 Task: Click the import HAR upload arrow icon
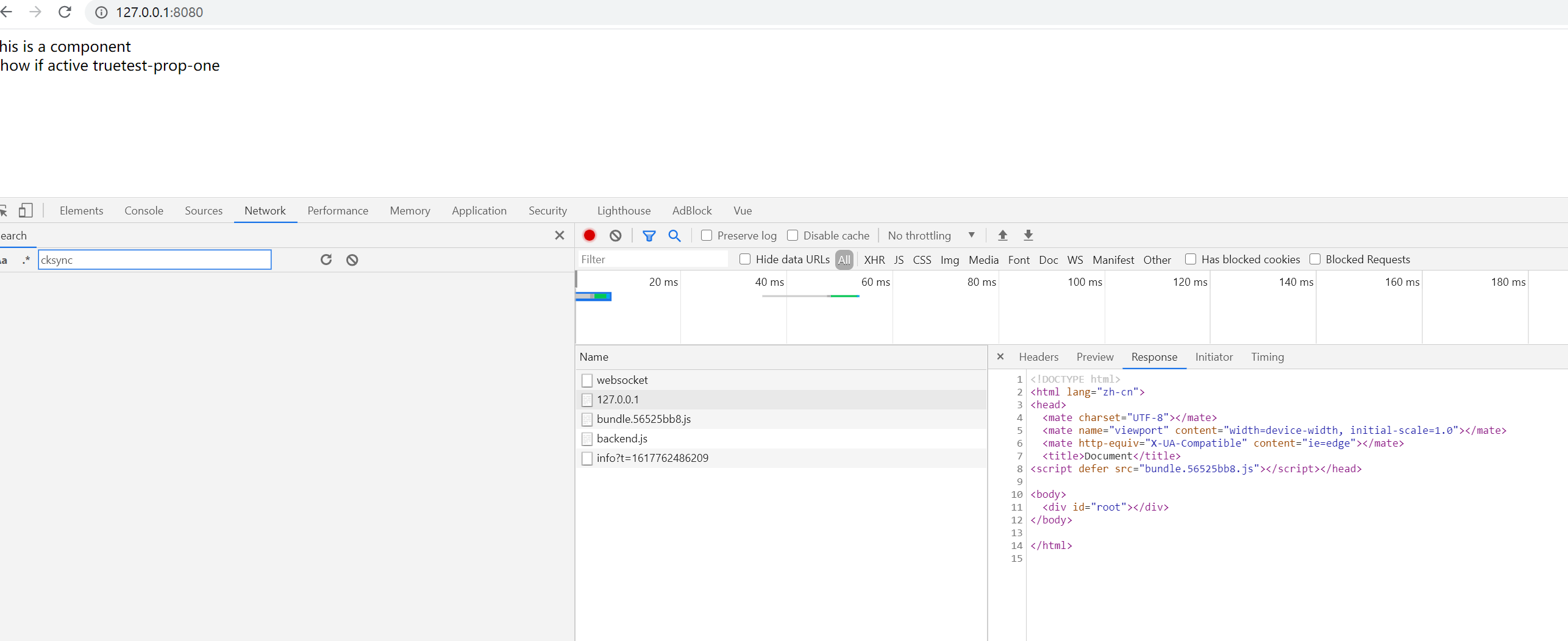click(x=1002, y=235)
